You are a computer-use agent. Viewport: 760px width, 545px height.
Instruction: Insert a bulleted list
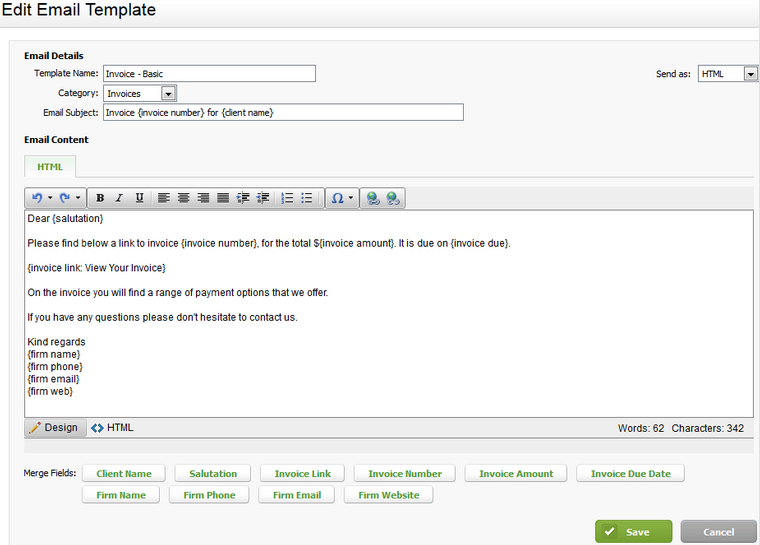point(307,198)
